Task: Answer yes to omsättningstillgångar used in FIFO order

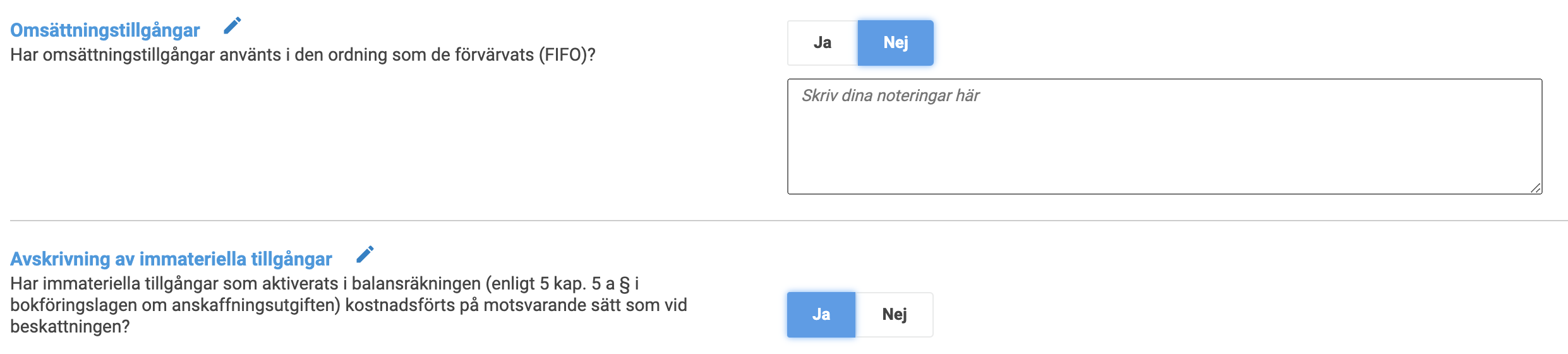Action: pyautogui.click(x=822, y=43)
